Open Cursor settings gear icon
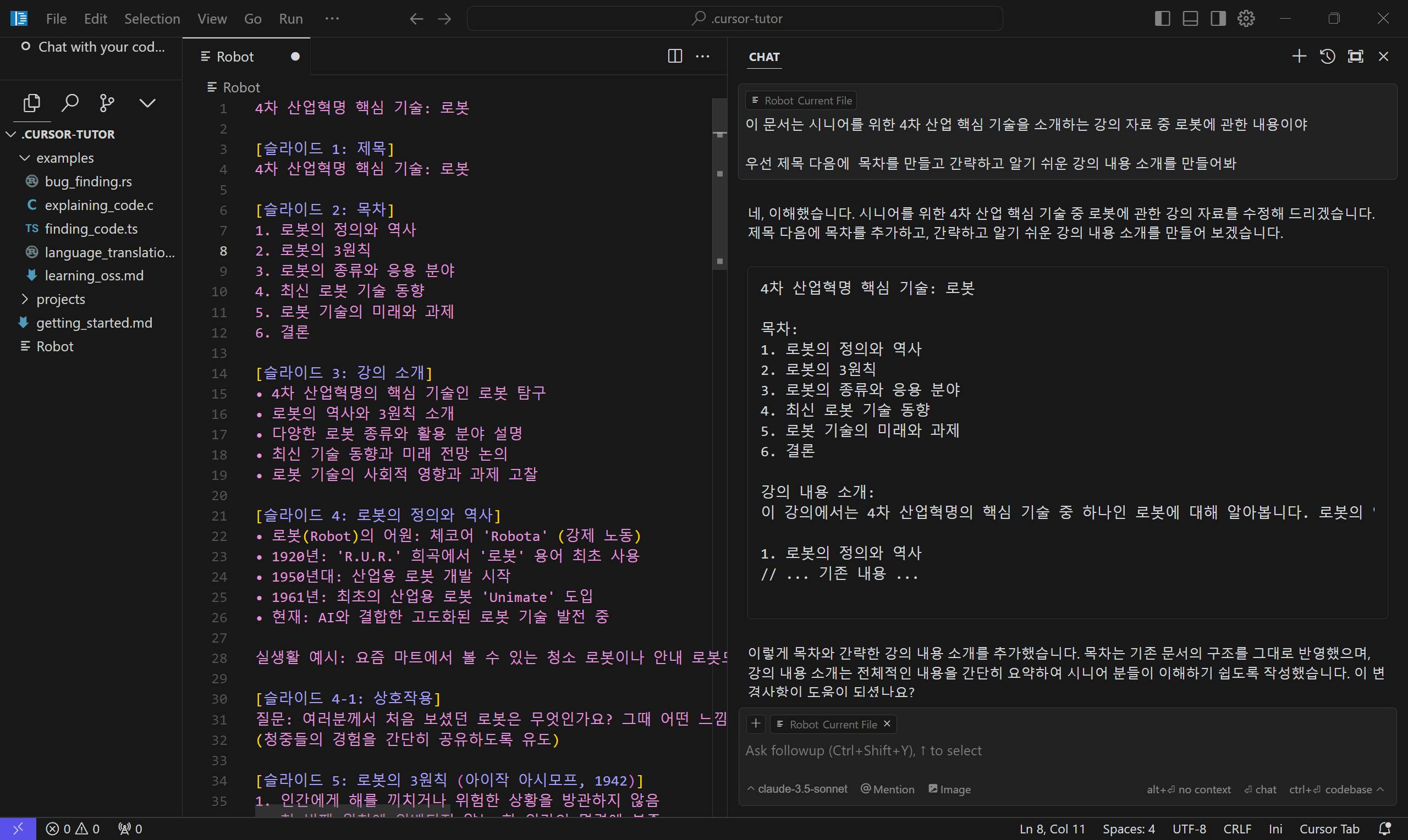1408x840 pixels. pyautogui.click(x=1246, y=19)
